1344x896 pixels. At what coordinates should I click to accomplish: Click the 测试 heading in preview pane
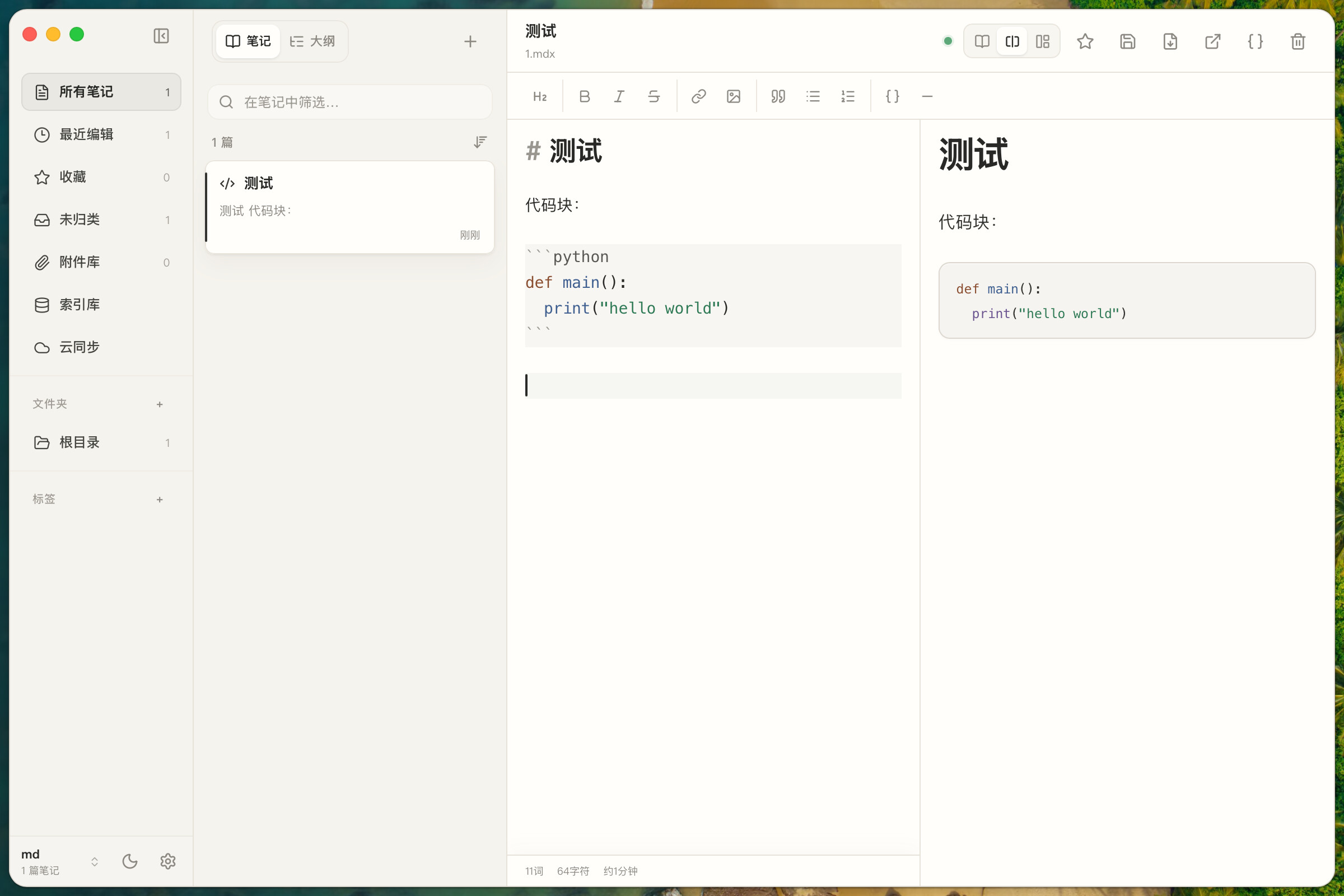974,155
